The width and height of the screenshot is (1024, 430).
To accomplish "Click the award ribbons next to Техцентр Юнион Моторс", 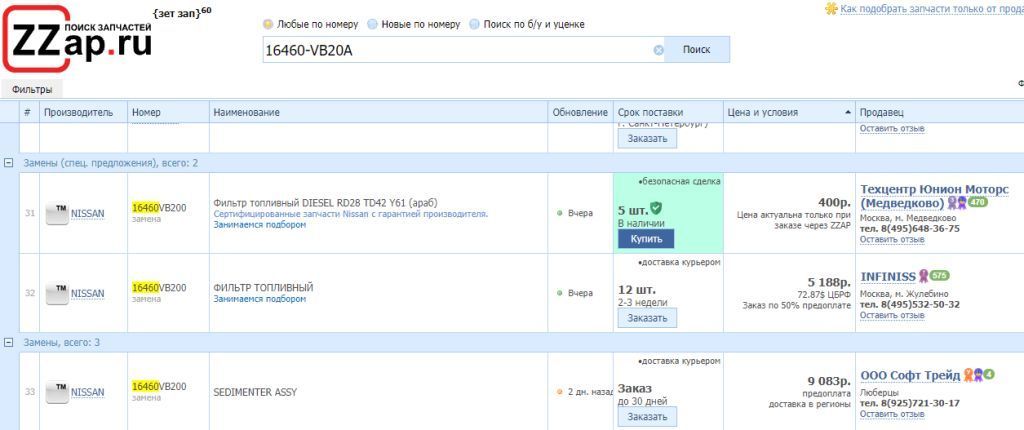I will point(957,203).
